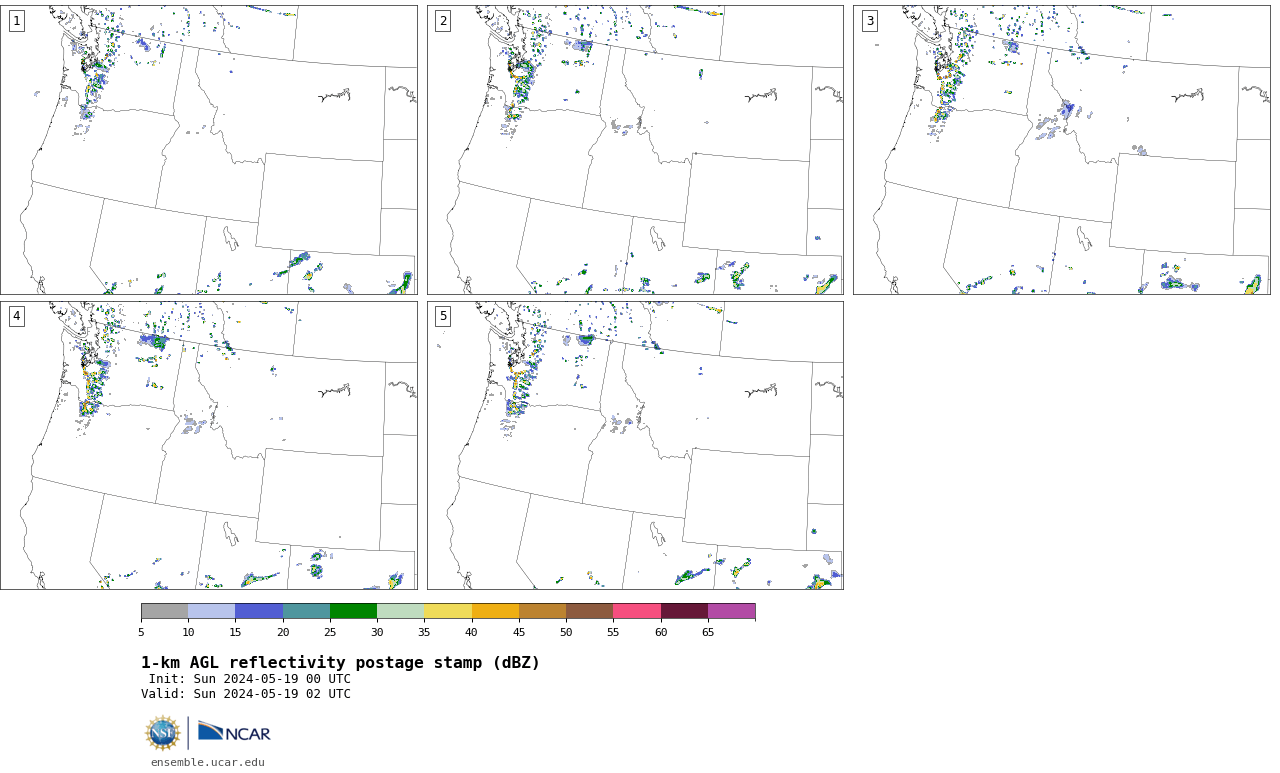1280x773 pixels.
Task: Click the panel number label '2'
Action: [x=443, y=21]
